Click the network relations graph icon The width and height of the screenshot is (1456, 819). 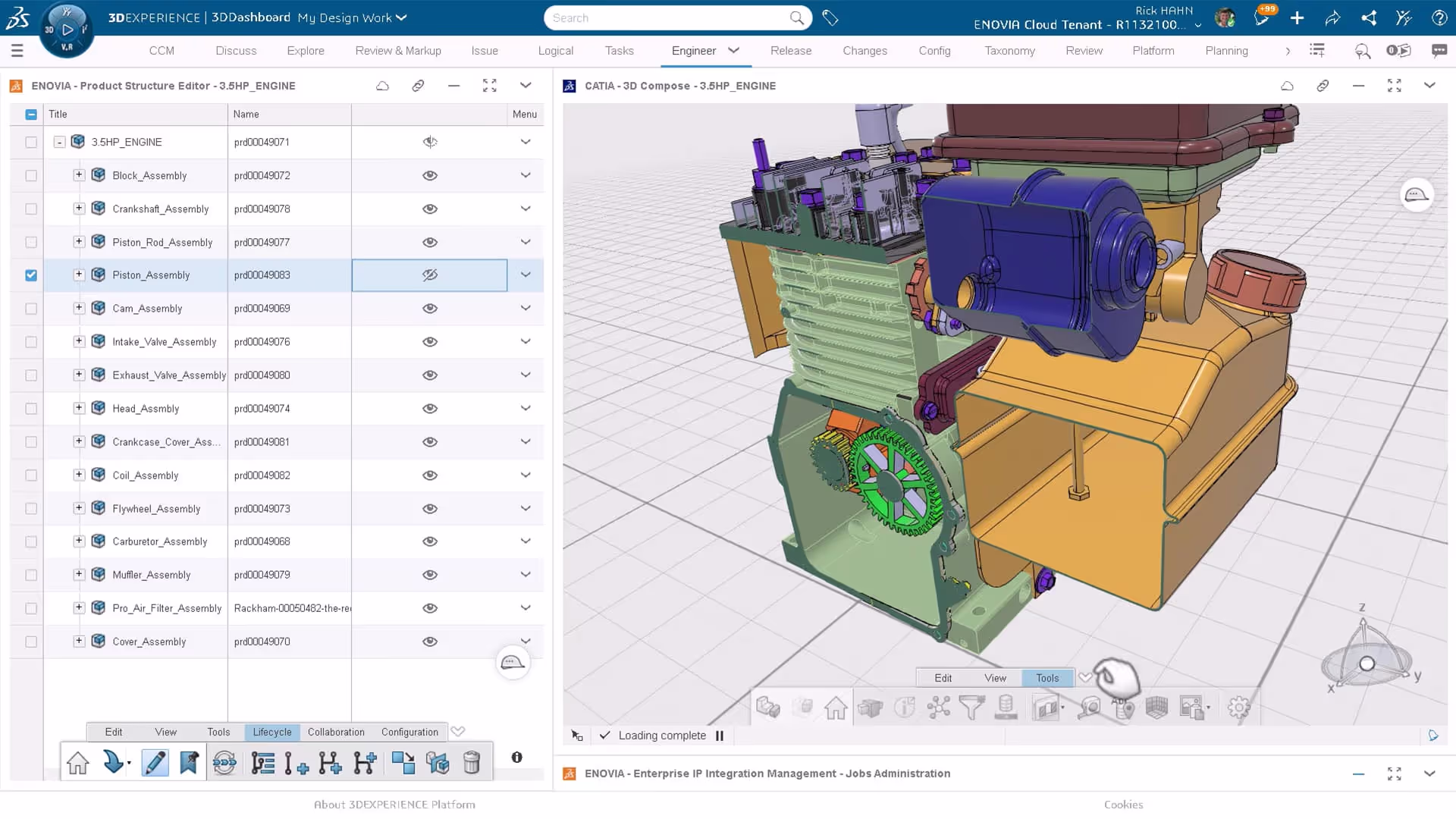tap(938, 708)
